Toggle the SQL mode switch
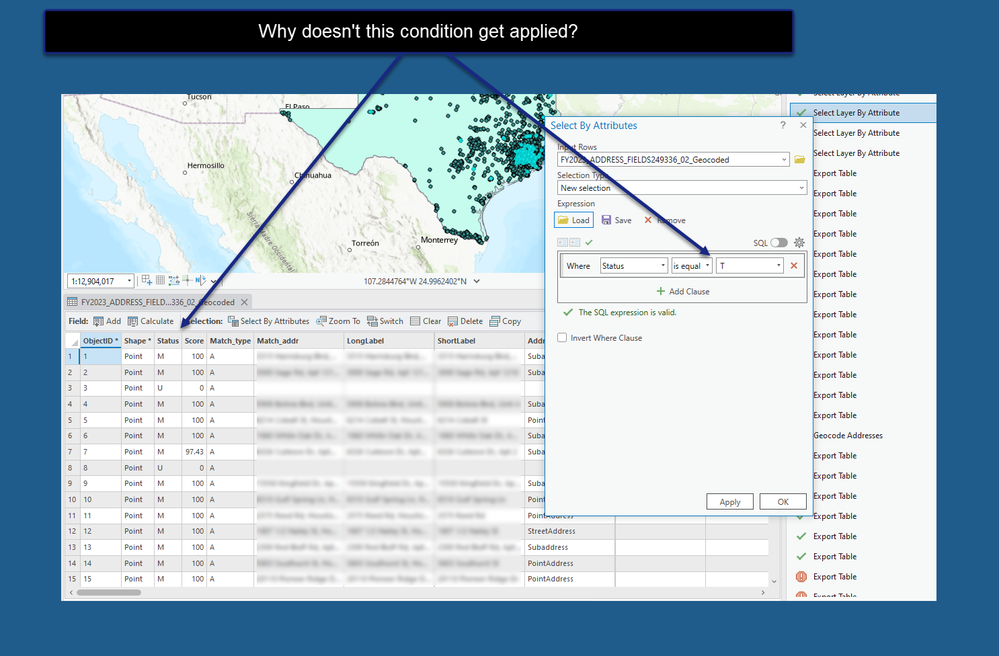999x656 pixels. coord(779,243)
